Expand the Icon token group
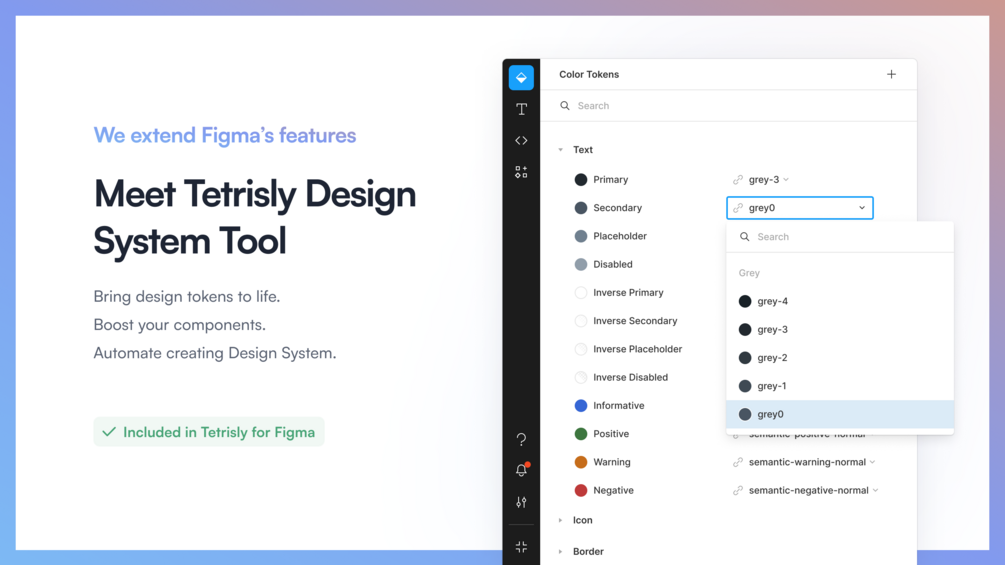1005x565 pixels. point(560,520)
